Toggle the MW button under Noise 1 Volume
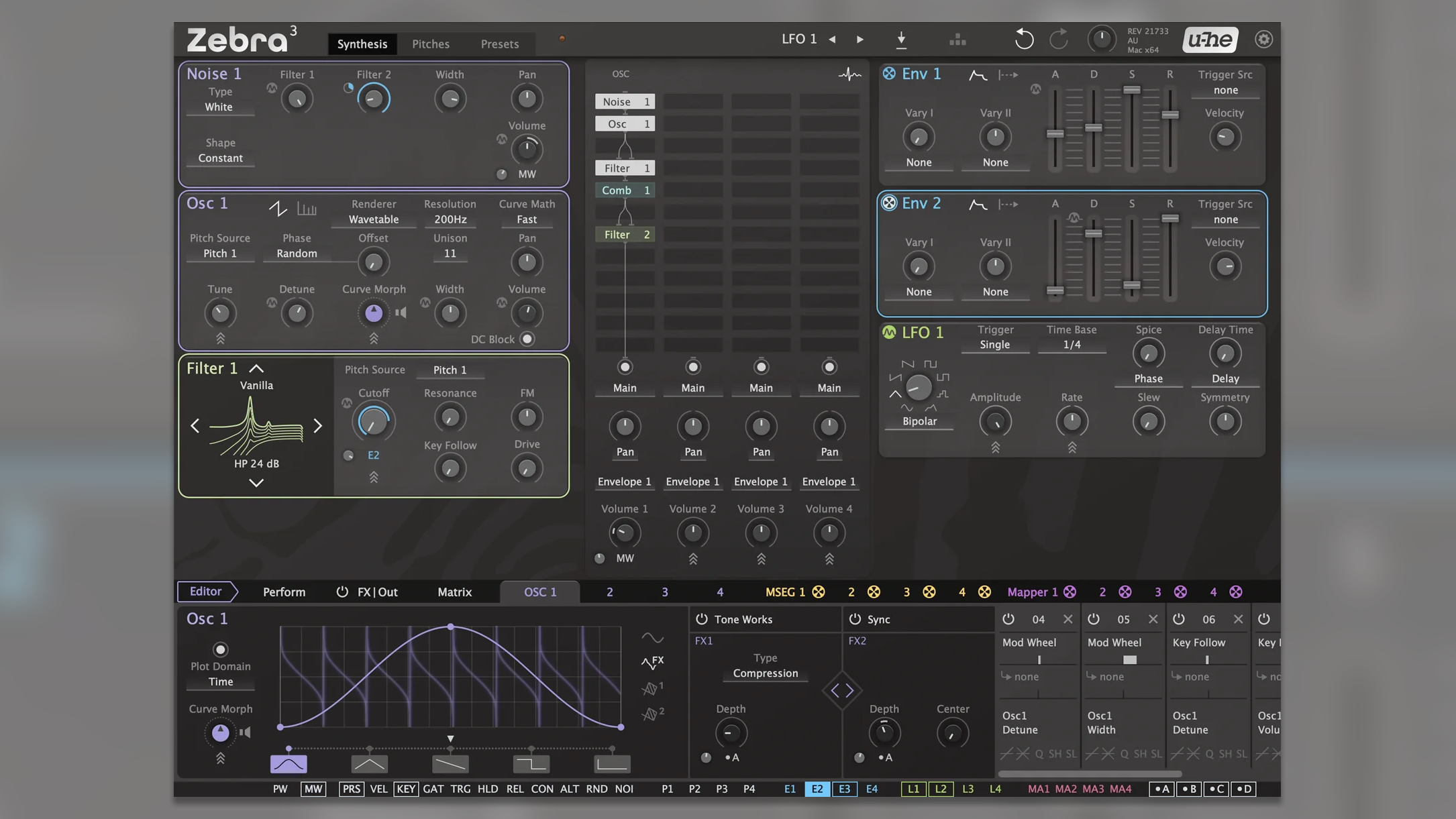The height and width of the screenshot is (819, 1456). coord(527,174)
